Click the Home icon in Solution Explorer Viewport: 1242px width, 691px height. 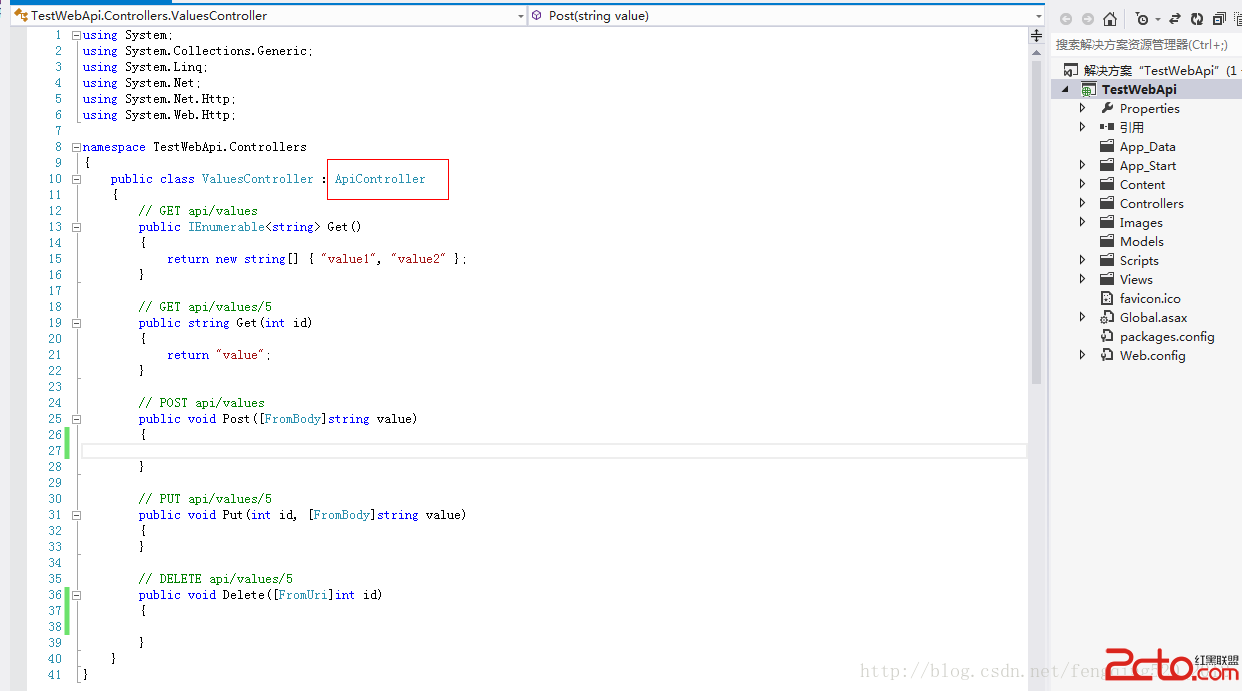pos(1110,19)
